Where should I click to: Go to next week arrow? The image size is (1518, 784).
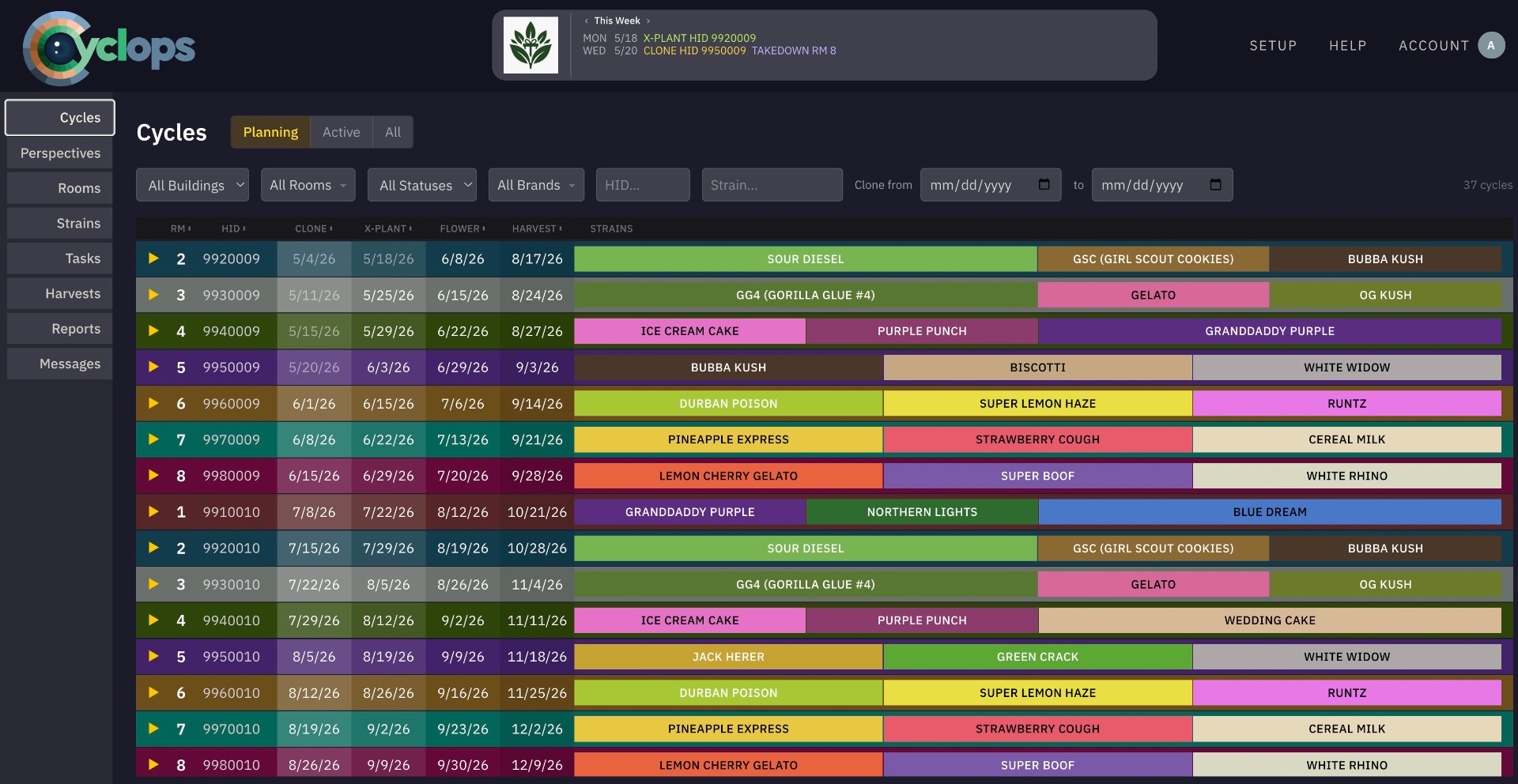coord(648,21)
